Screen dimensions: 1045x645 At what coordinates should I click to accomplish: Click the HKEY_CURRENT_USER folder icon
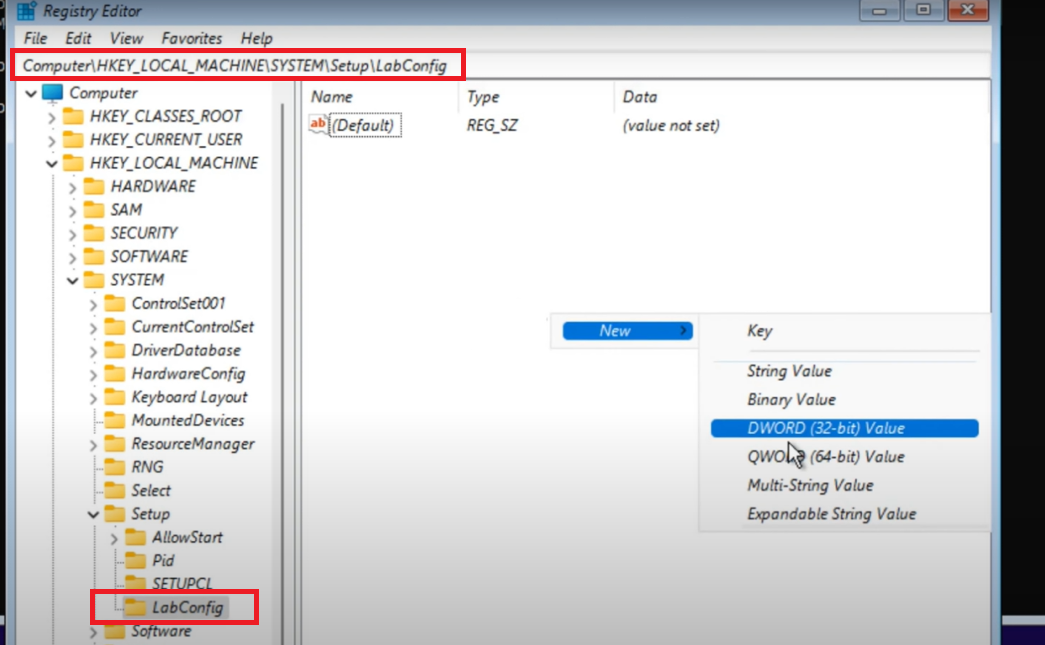click(73, 140)
